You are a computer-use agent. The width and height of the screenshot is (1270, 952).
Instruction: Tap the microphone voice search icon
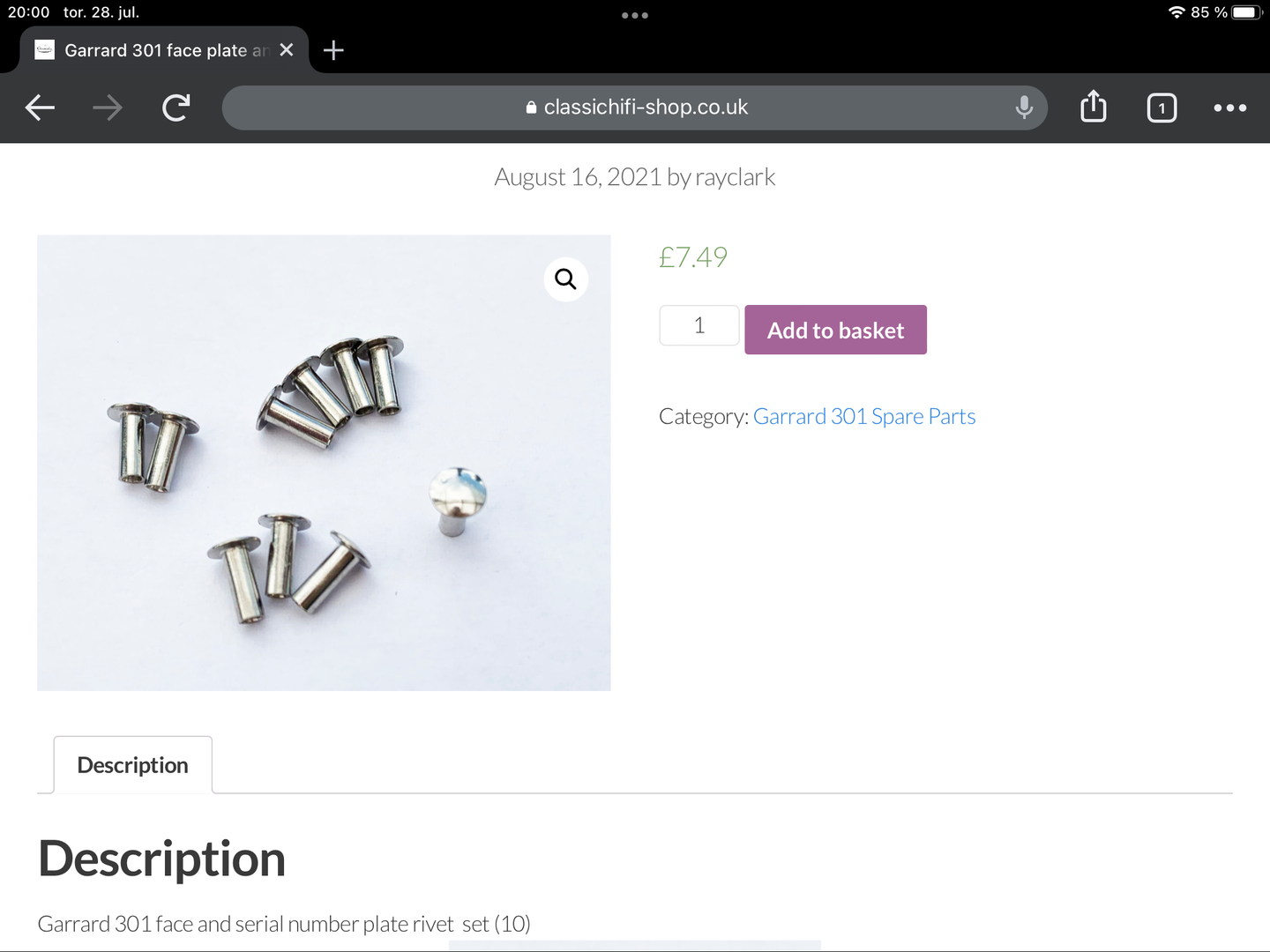[x=1024, y=108]
